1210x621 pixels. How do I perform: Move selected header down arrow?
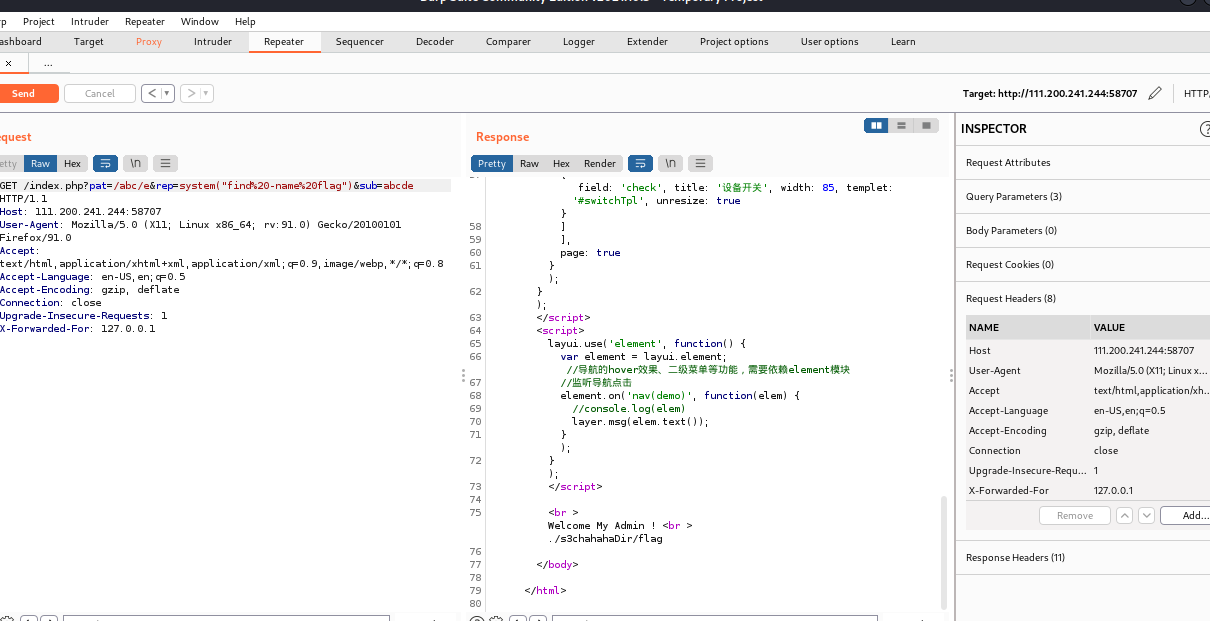coord(1146,516)
